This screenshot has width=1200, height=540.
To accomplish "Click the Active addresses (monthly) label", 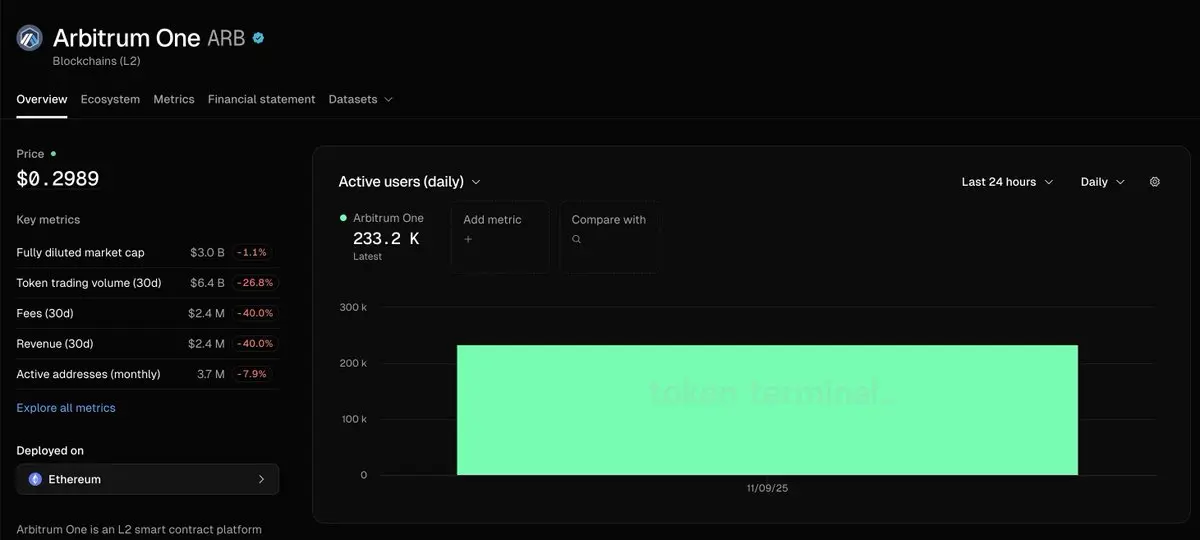I will pos(88,374).
